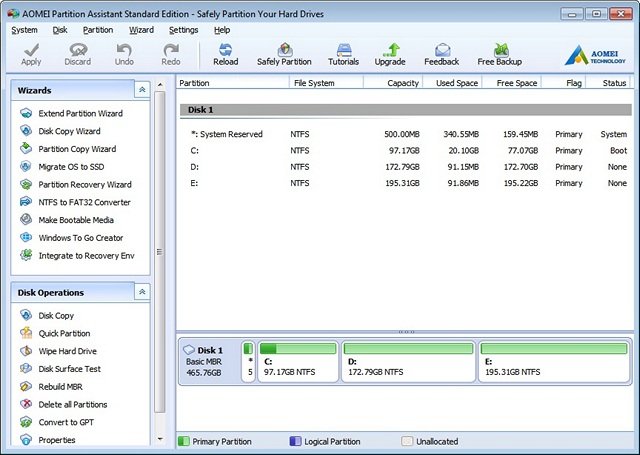
Task: Collapse the Wizards panel
Action: (x=142, y=90)
